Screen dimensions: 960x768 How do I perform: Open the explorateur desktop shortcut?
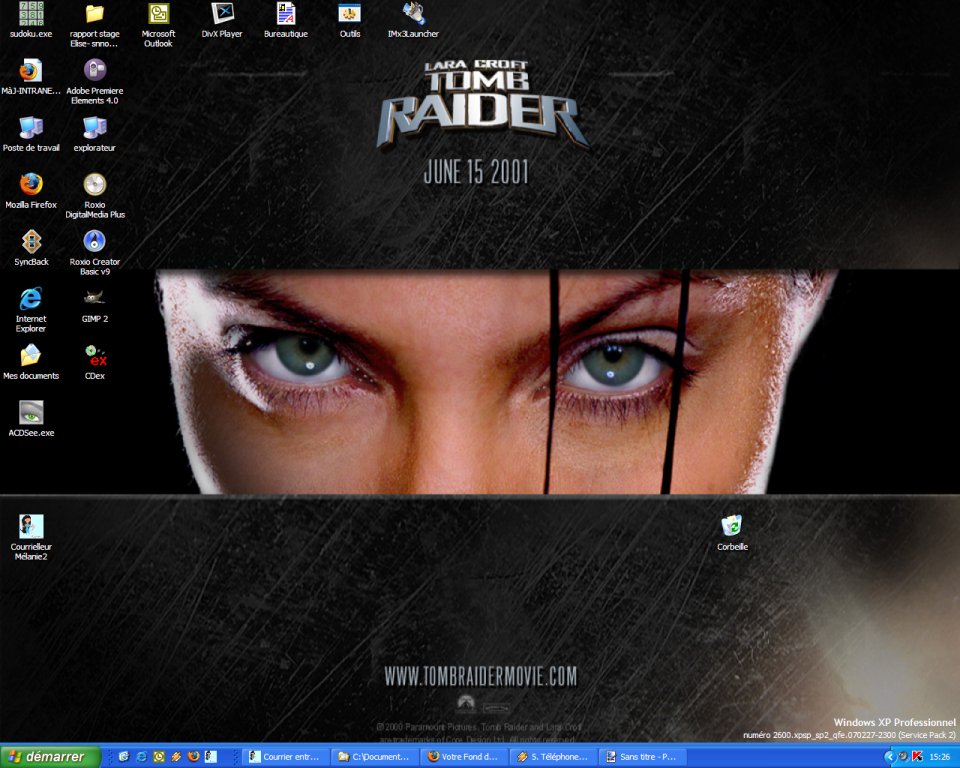click(94, 134)
